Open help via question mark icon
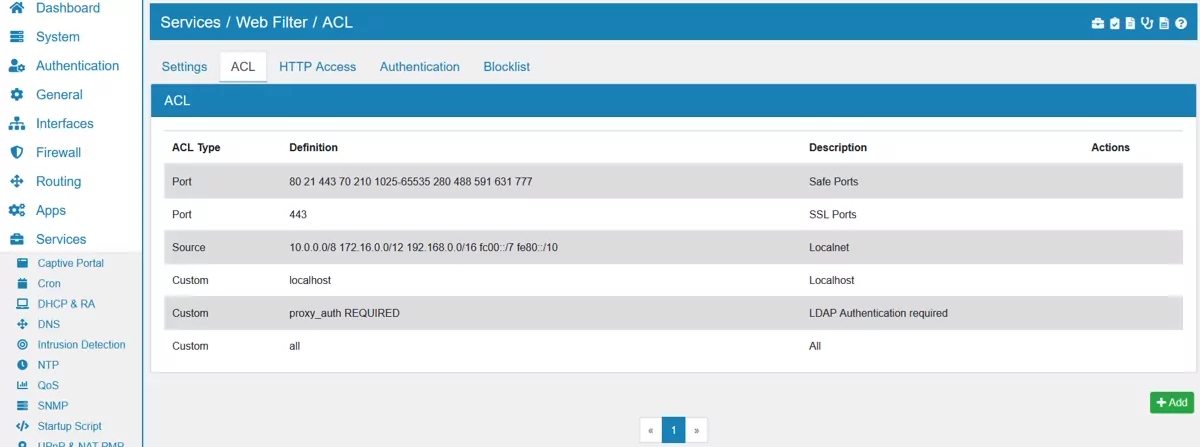Image resolution: width=1200 pixels, height=447 pixels. coord(1180,23)
